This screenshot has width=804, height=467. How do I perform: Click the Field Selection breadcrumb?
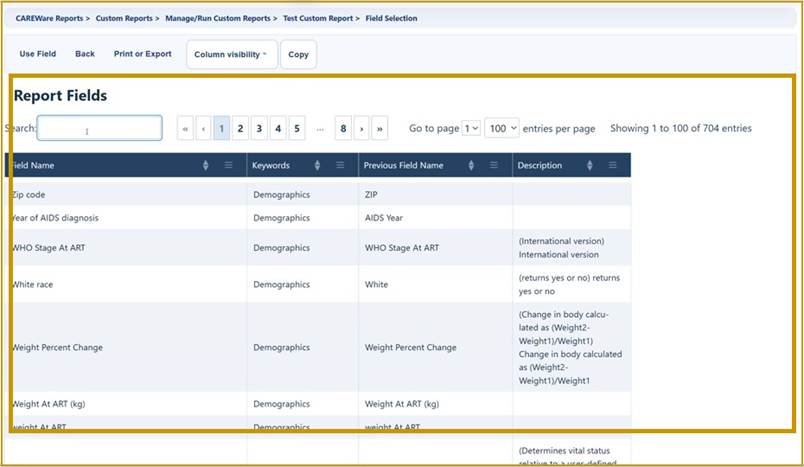click(x=391, y=18)
